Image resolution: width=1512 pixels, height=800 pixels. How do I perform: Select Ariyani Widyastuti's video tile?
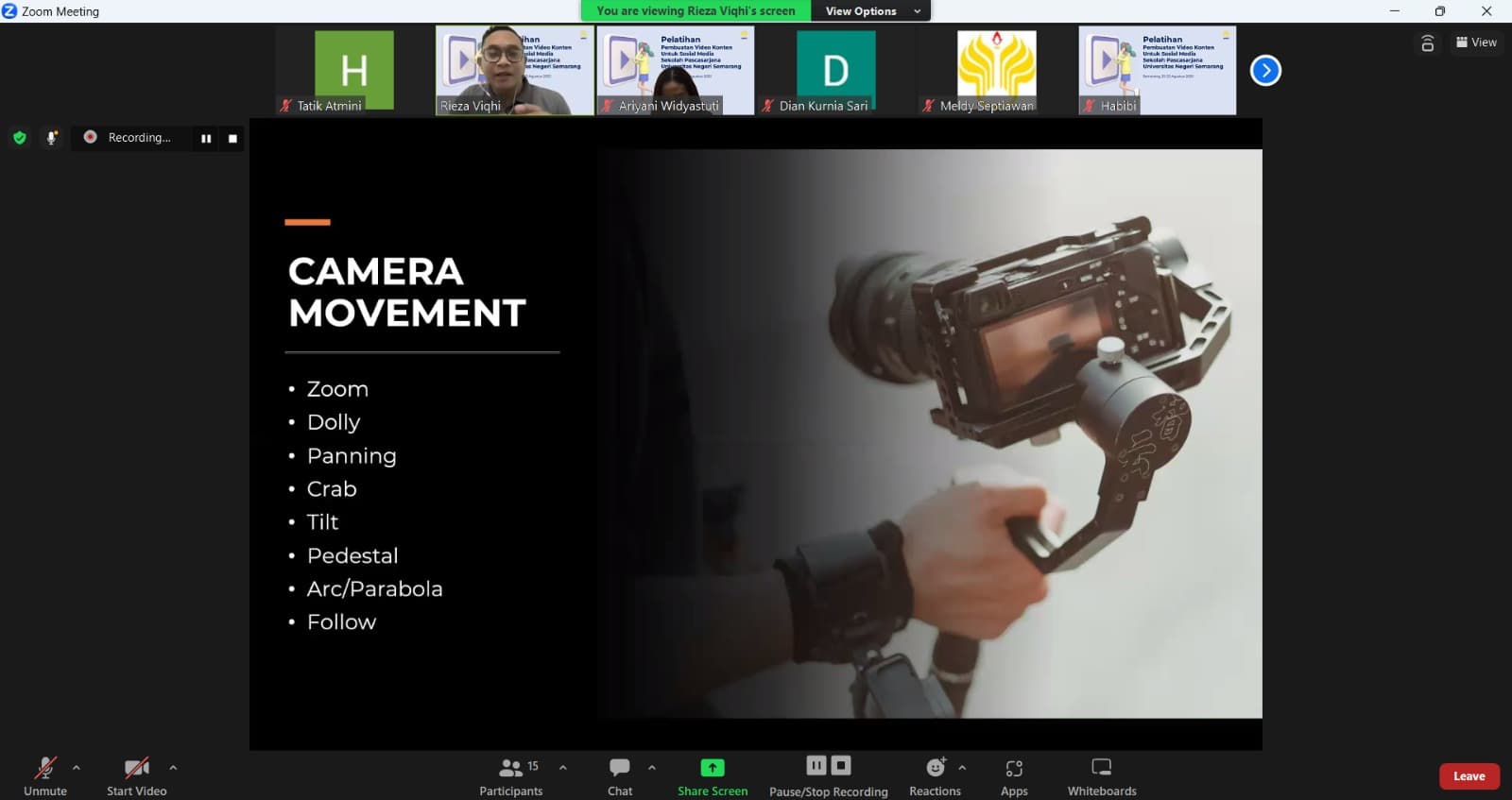tap(675, 71)
